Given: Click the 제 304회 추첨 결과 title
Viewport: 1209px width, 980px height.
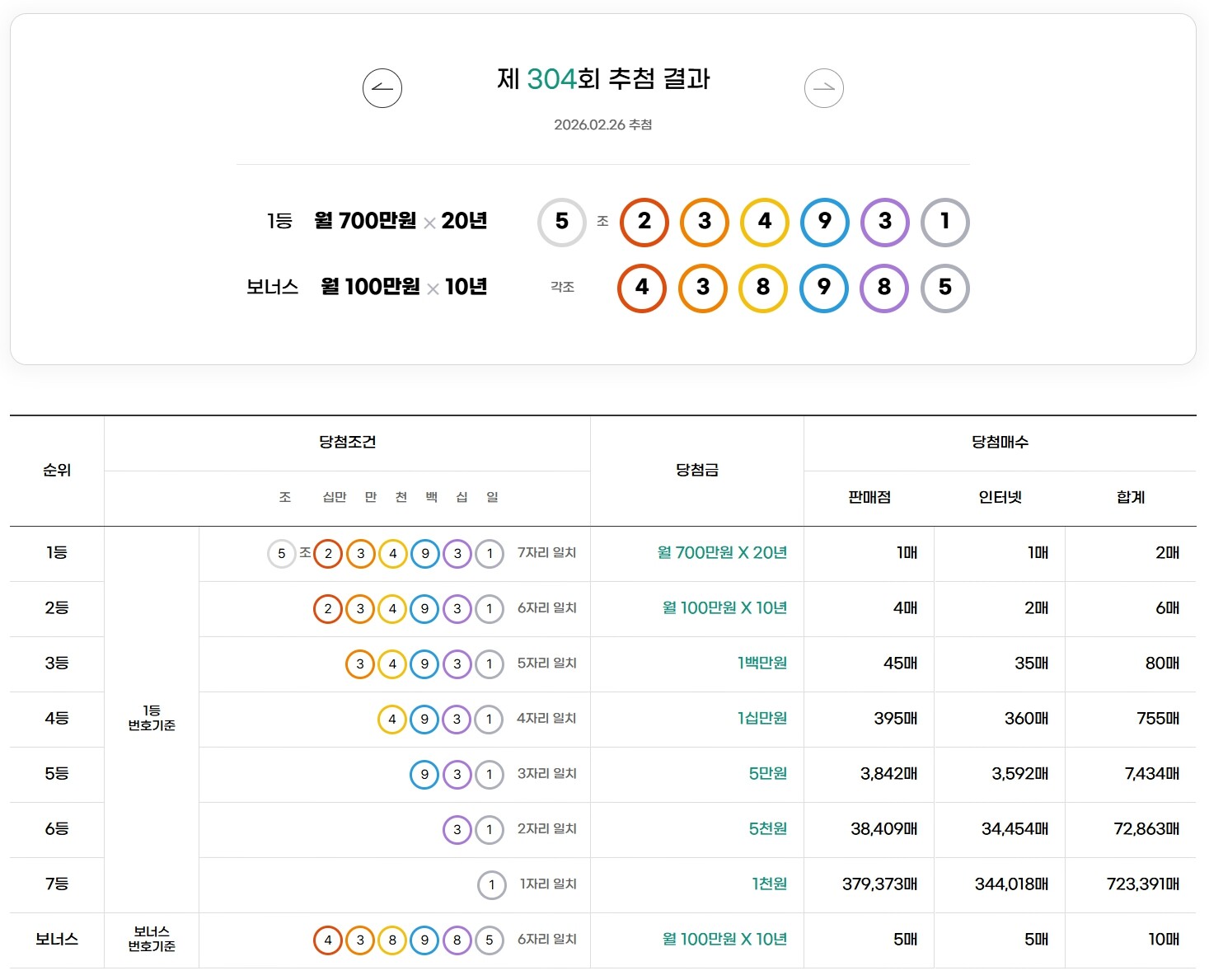Looking at the screenshot, I should [602, 81].
